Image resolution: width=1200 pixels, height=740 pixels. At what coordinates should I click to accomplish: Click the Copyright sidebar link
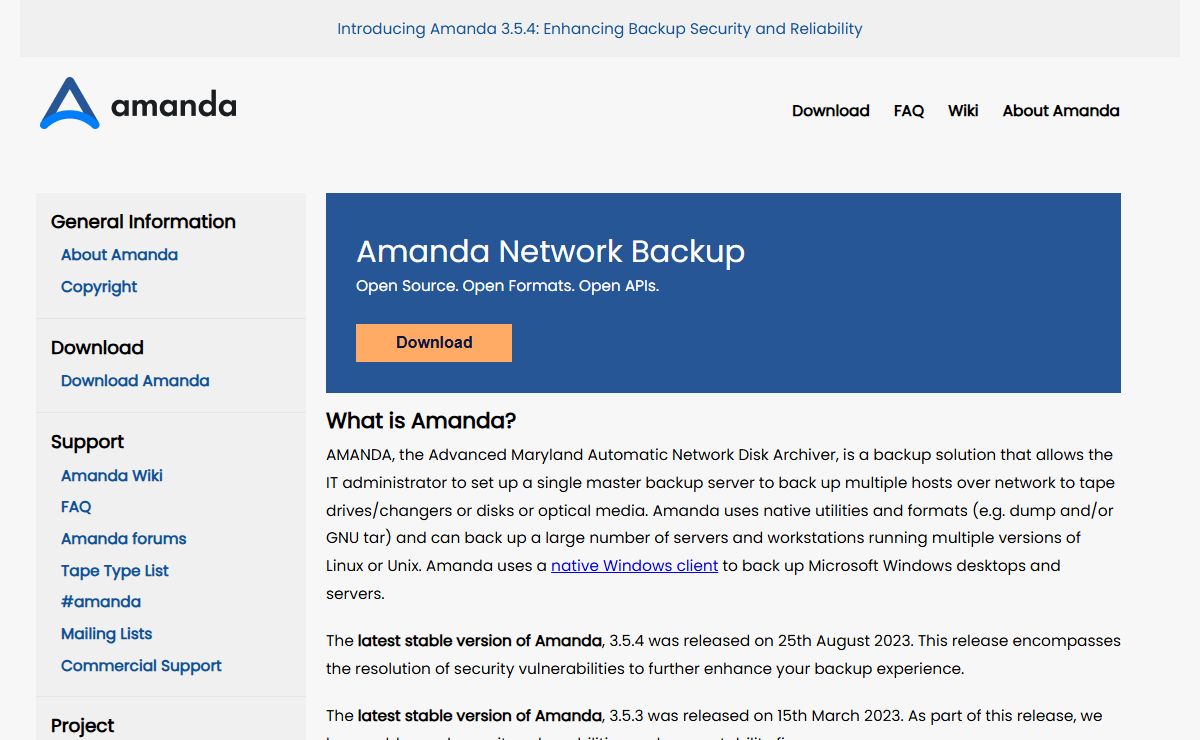pos(99,287)
